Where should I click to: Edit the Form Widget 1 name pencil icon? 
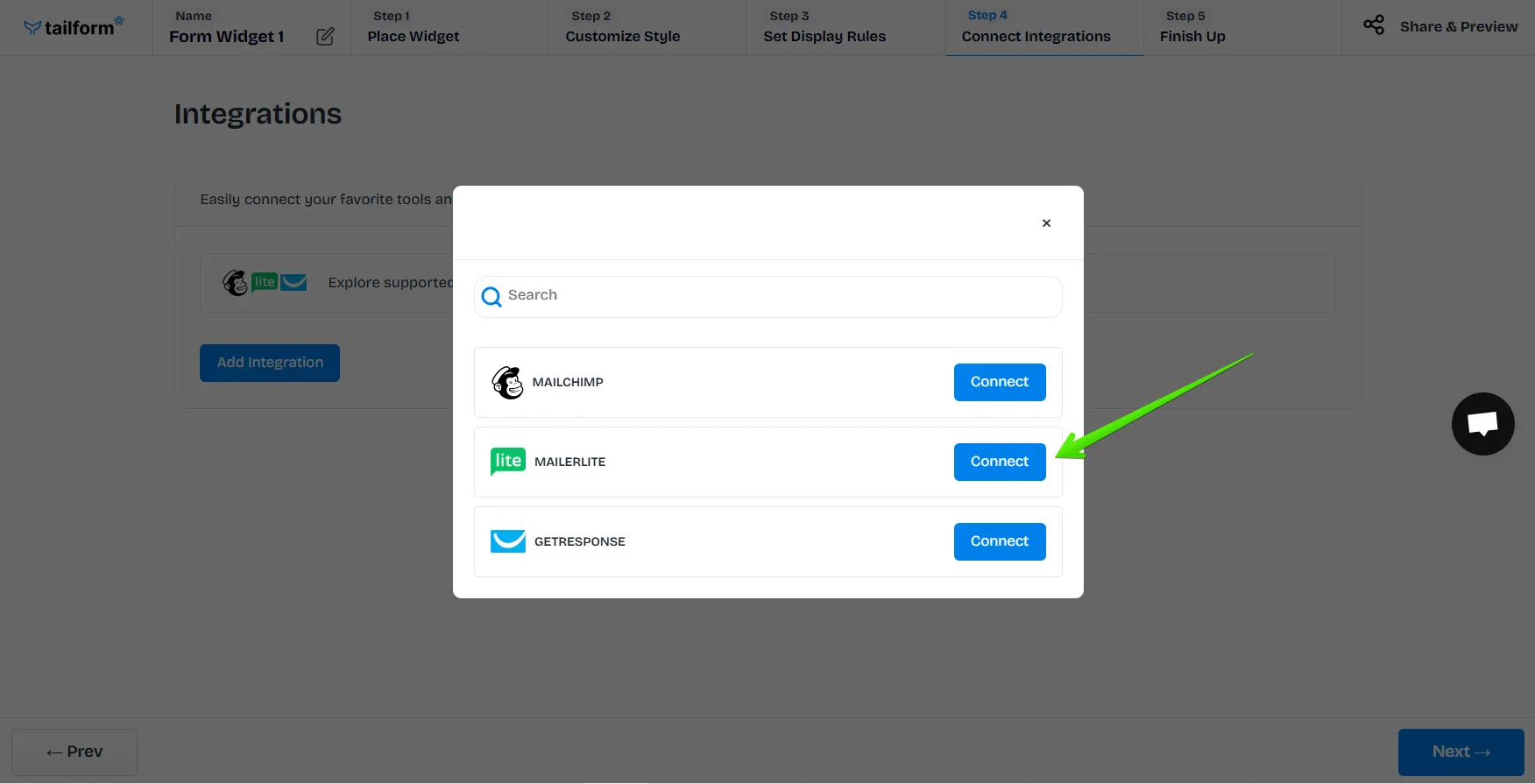[x=325, y=37]
